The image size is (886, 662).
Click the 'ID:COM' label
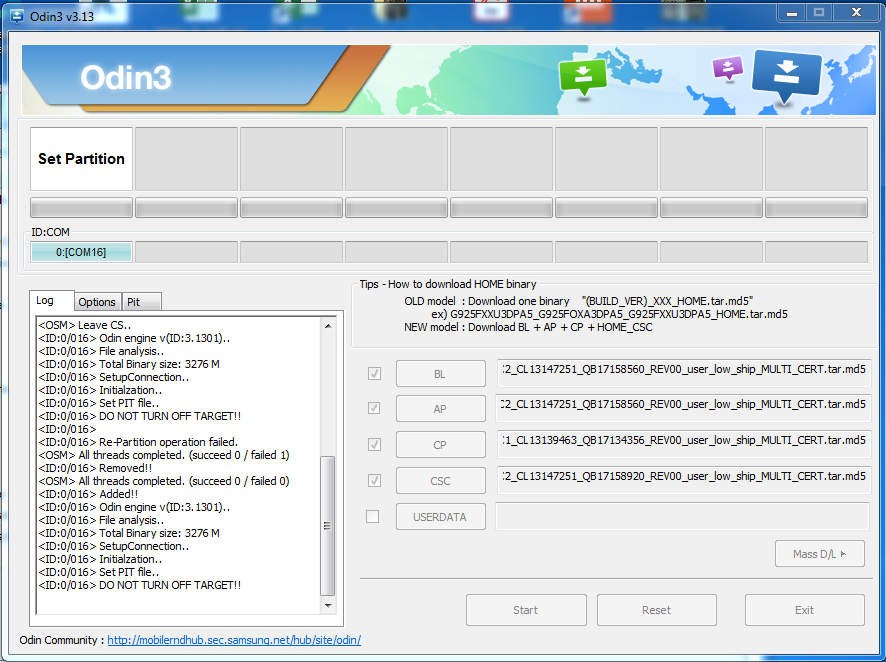pyautogui.click(x=51, y=232)
